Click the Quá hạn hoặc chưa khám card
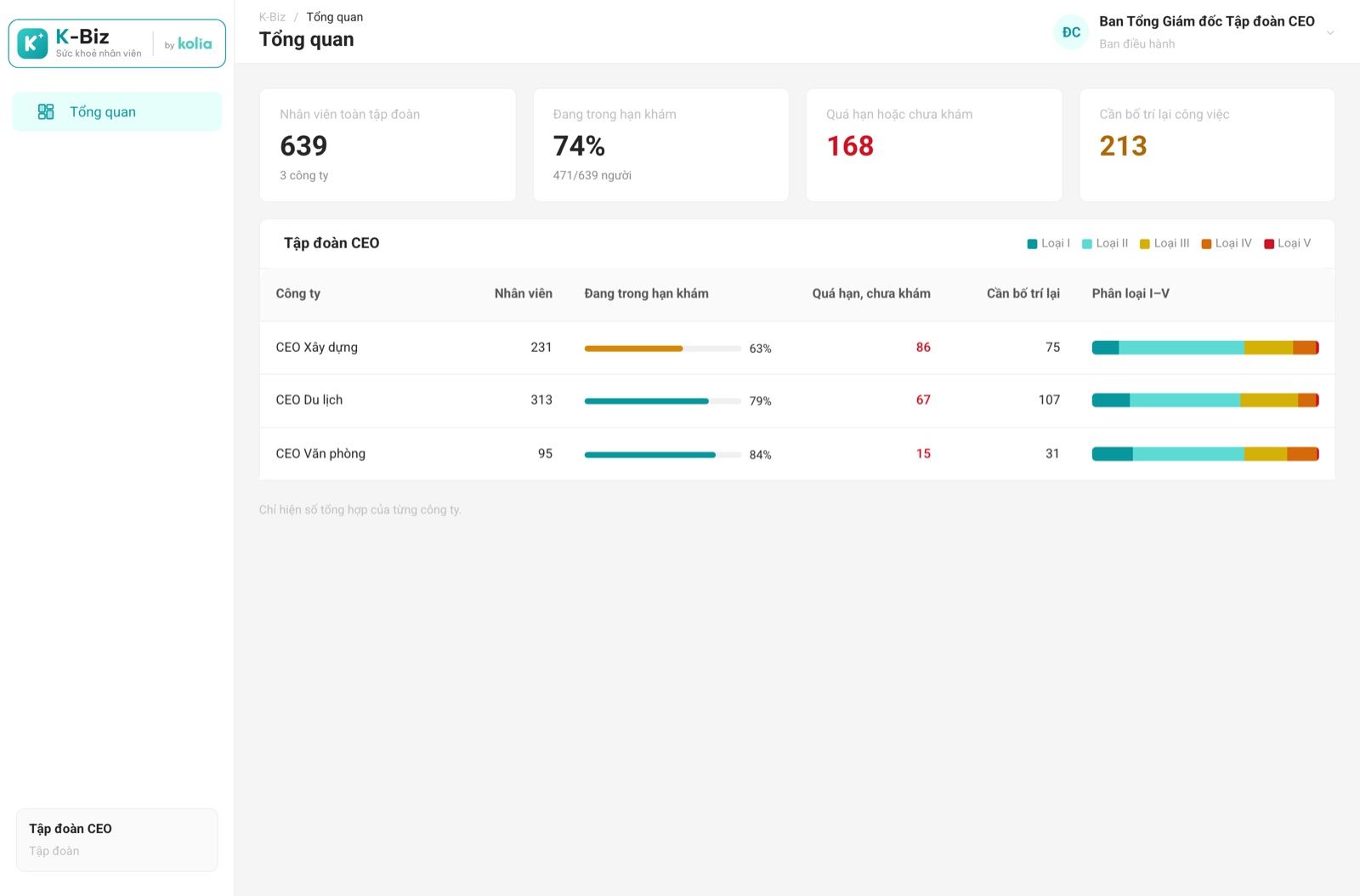Screen dimensions: 1360x896 pos(934,145)
